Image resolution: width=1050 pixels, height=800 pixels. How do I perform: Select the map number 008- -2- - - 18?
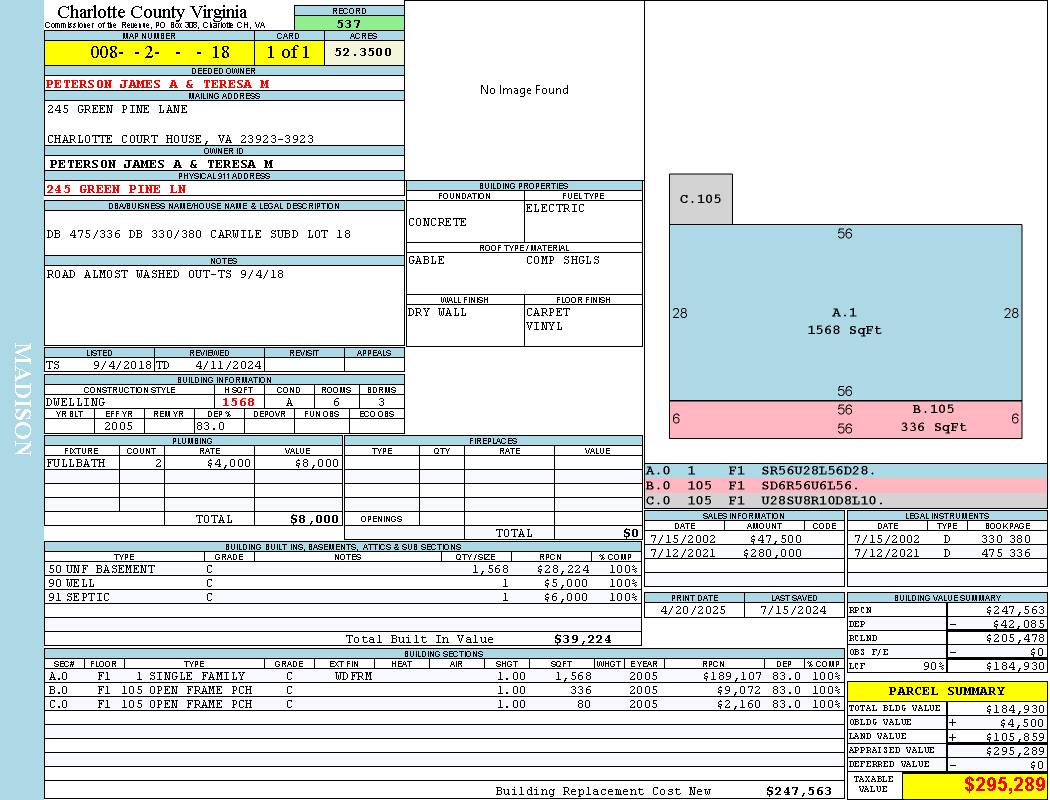[x=149, y=52]
